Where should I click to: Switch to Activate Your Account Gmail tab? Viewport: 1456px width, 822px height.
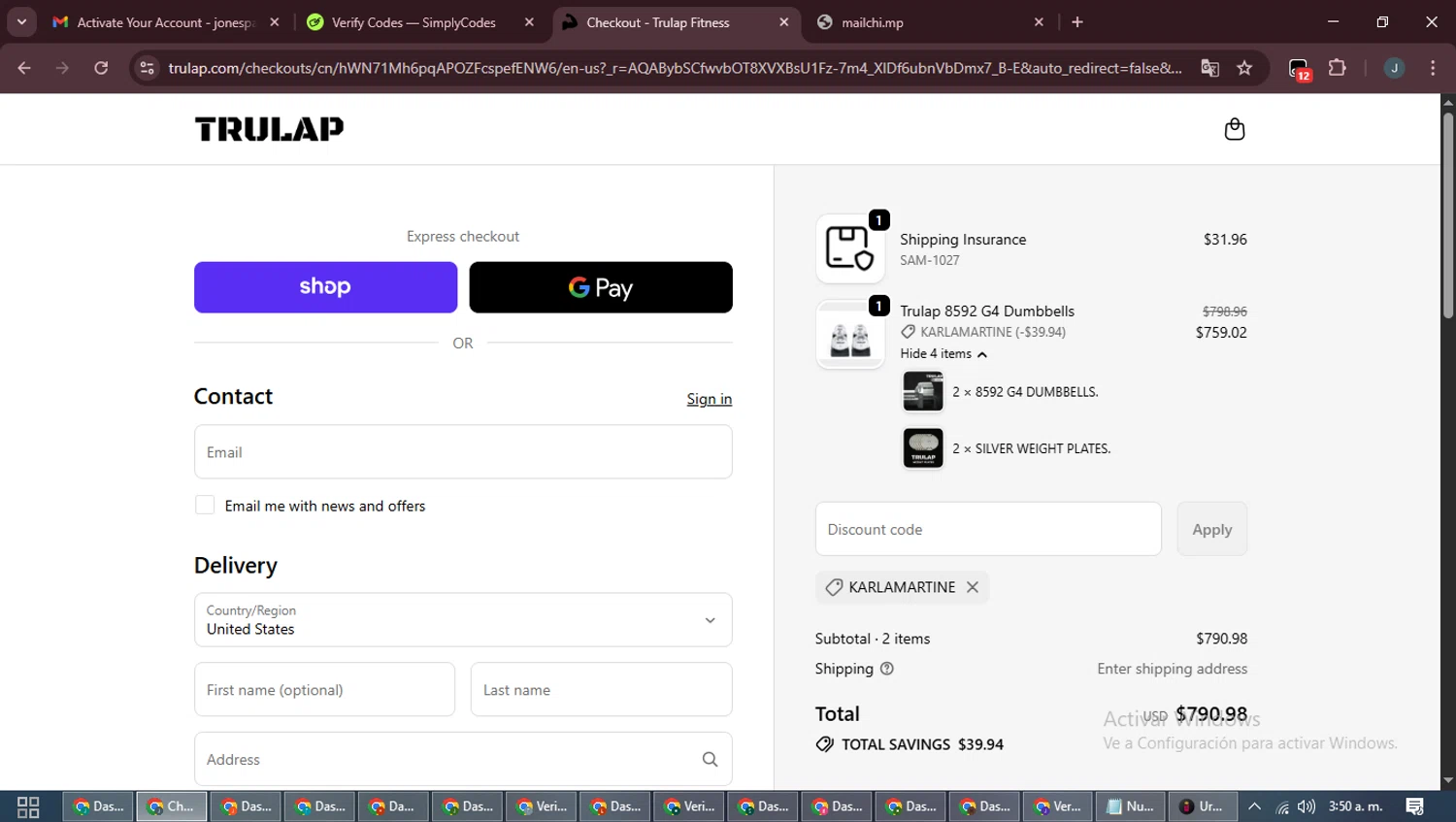tap(165, 22)
